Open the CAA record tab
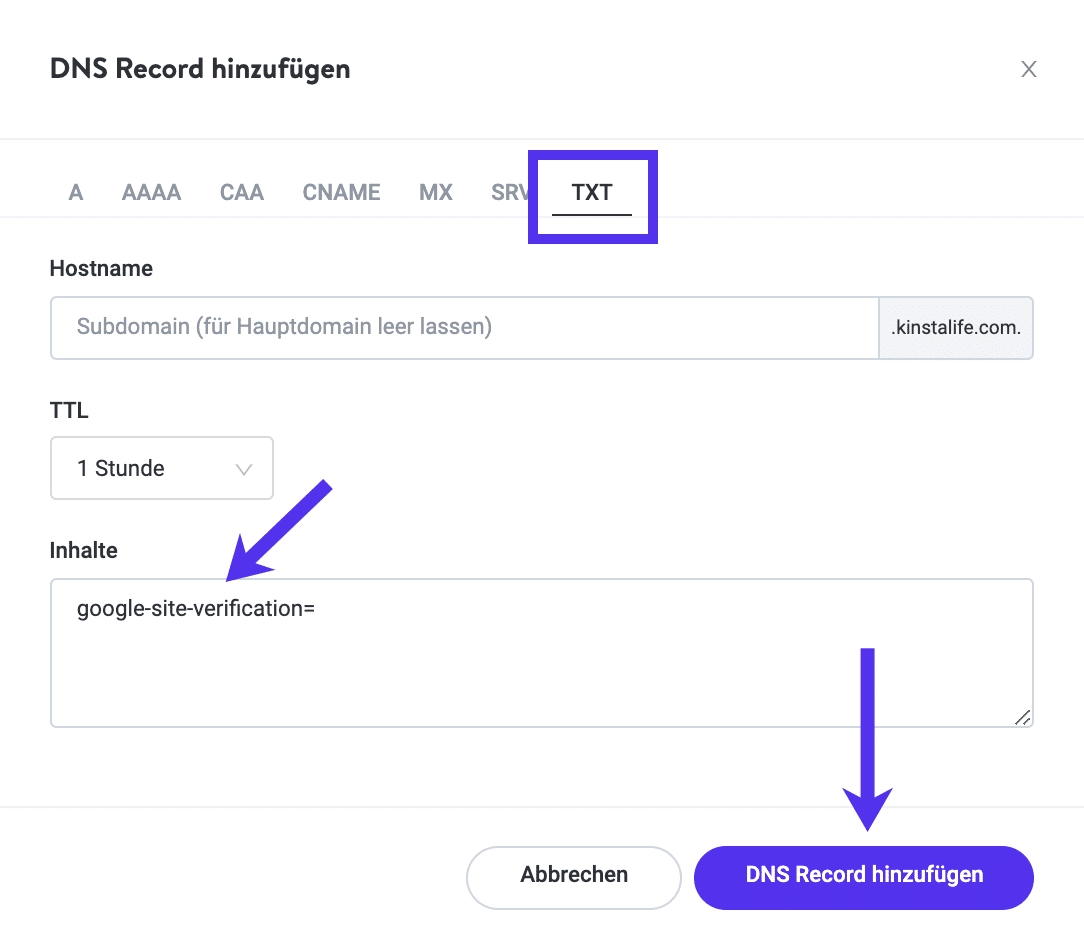 242,192
